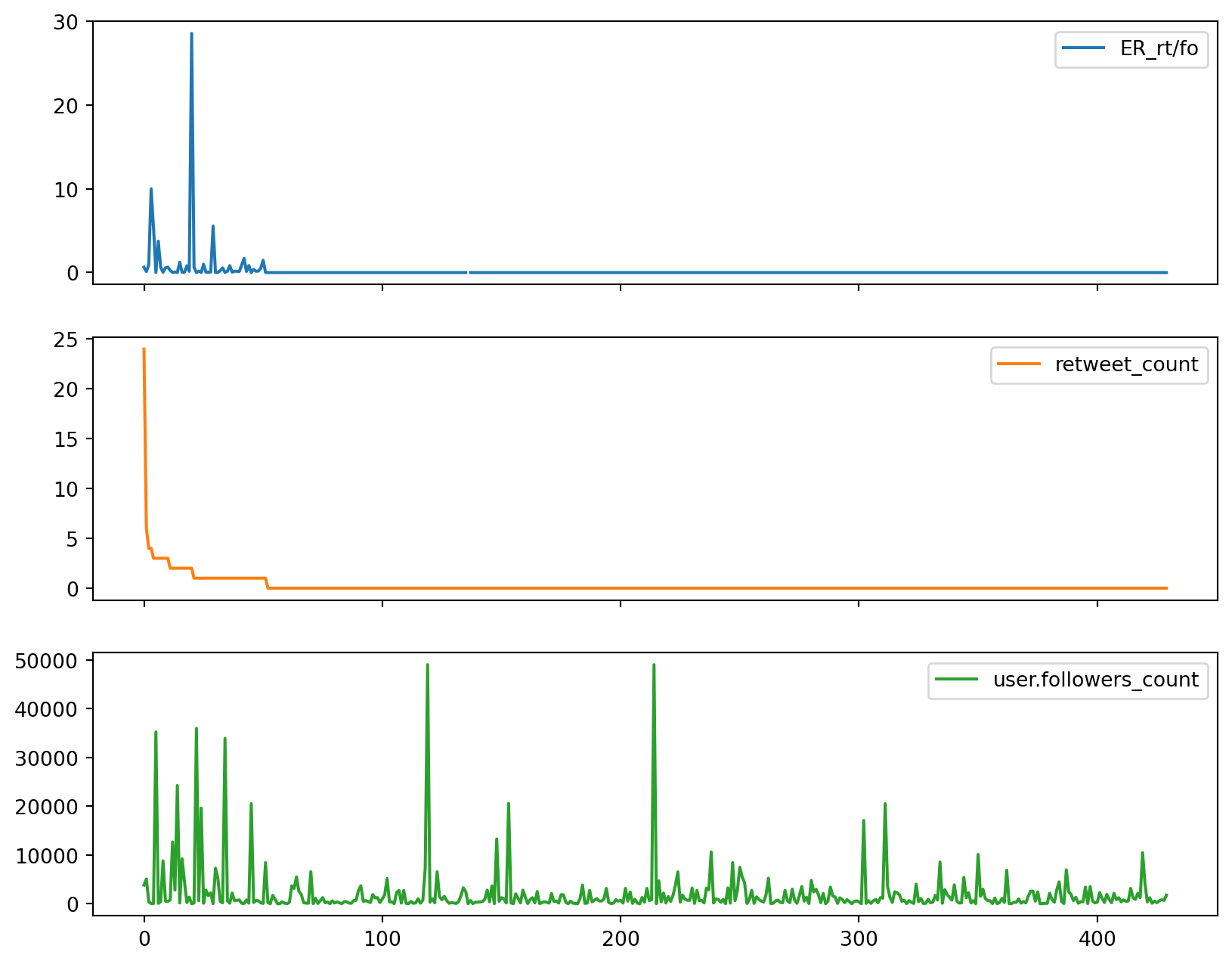1232x964 pixels.
Task: Click the blue spike peaking at 10
Action: (151, 190)
